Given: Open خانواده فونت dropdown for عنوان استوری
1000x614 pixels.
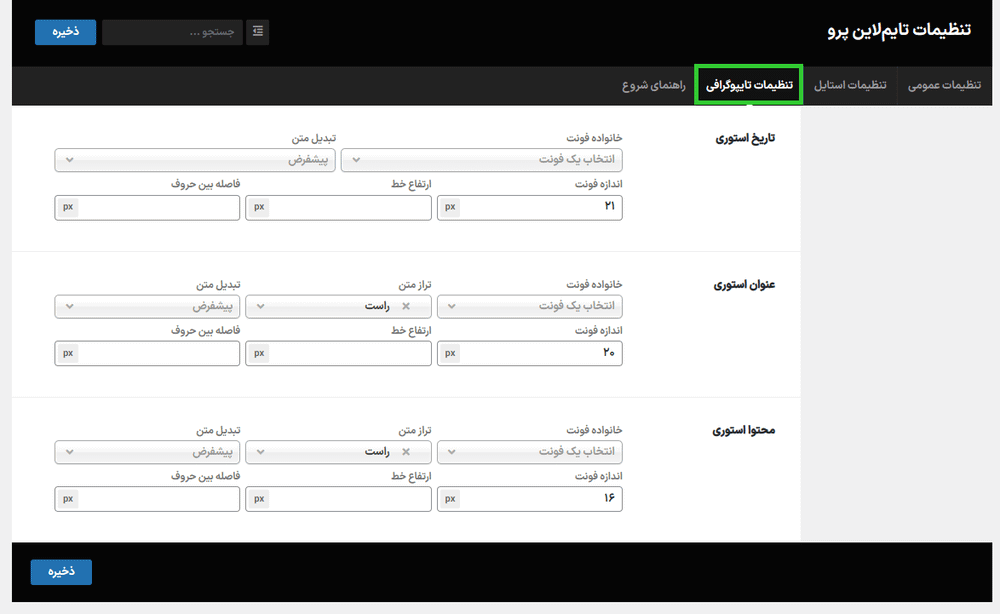Looking at the screenshot, I should coord(529,306).
